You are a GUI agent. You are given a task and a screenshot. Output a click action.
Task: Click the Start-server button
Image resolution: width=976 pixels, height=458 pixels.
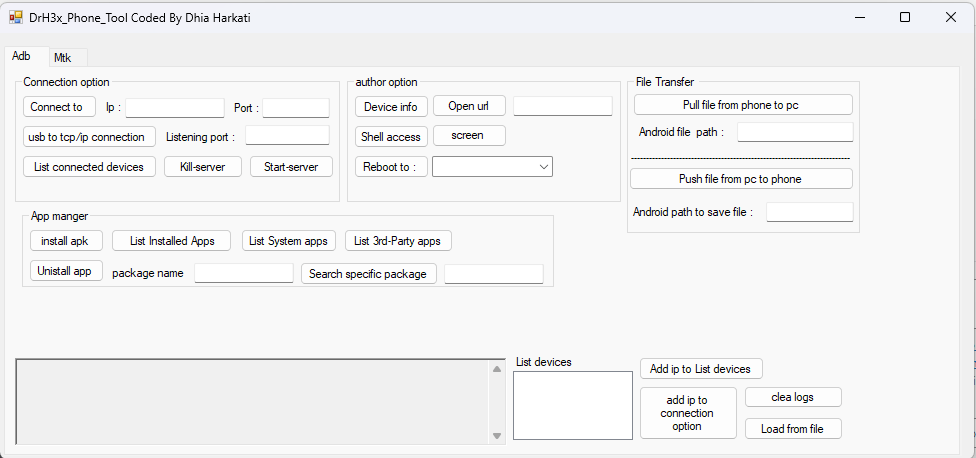[x=291, y=167]
